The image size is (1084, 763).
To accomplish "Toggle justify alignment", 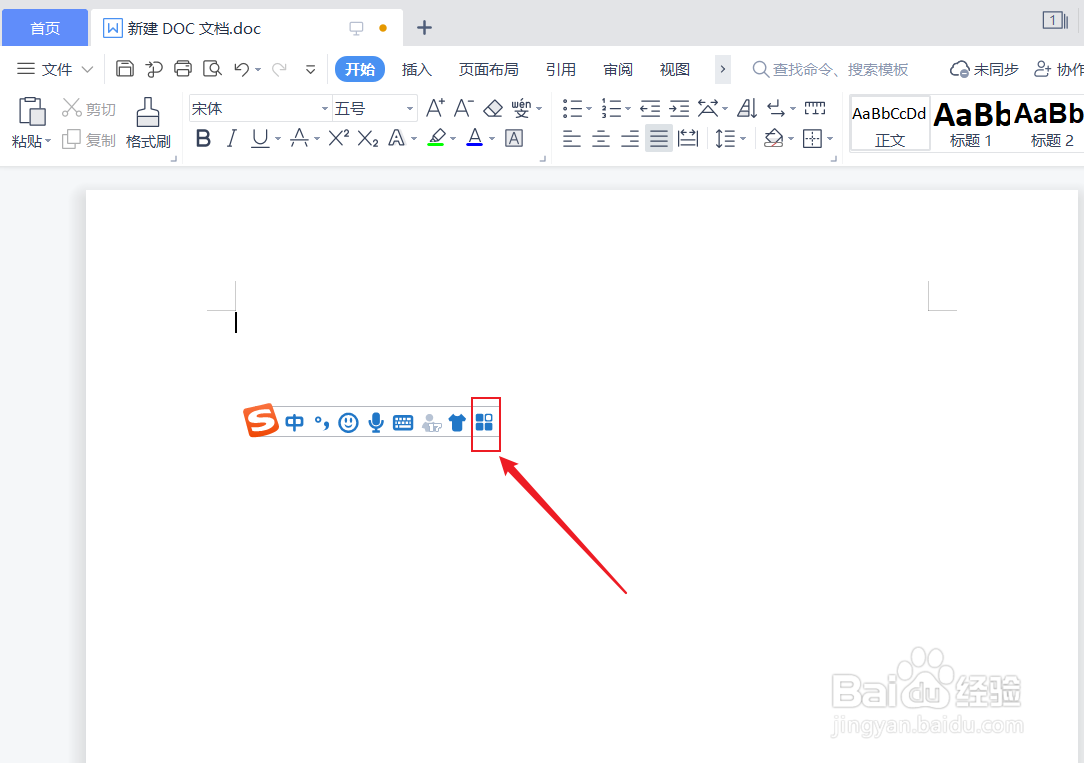I will pos(659,139).
